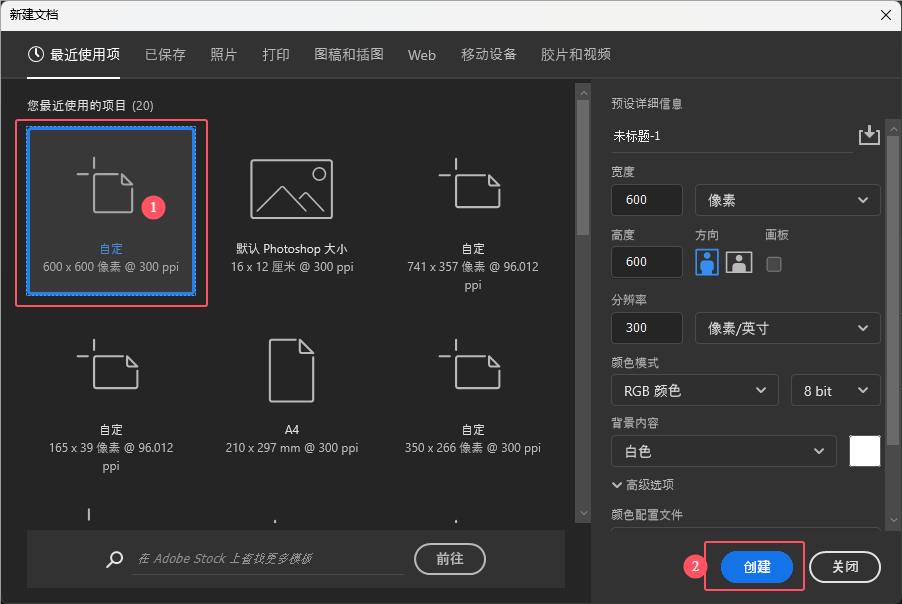The image size is (902, 604).
Task: Select portrait orientation icon
Action: (x=706, y=263)
